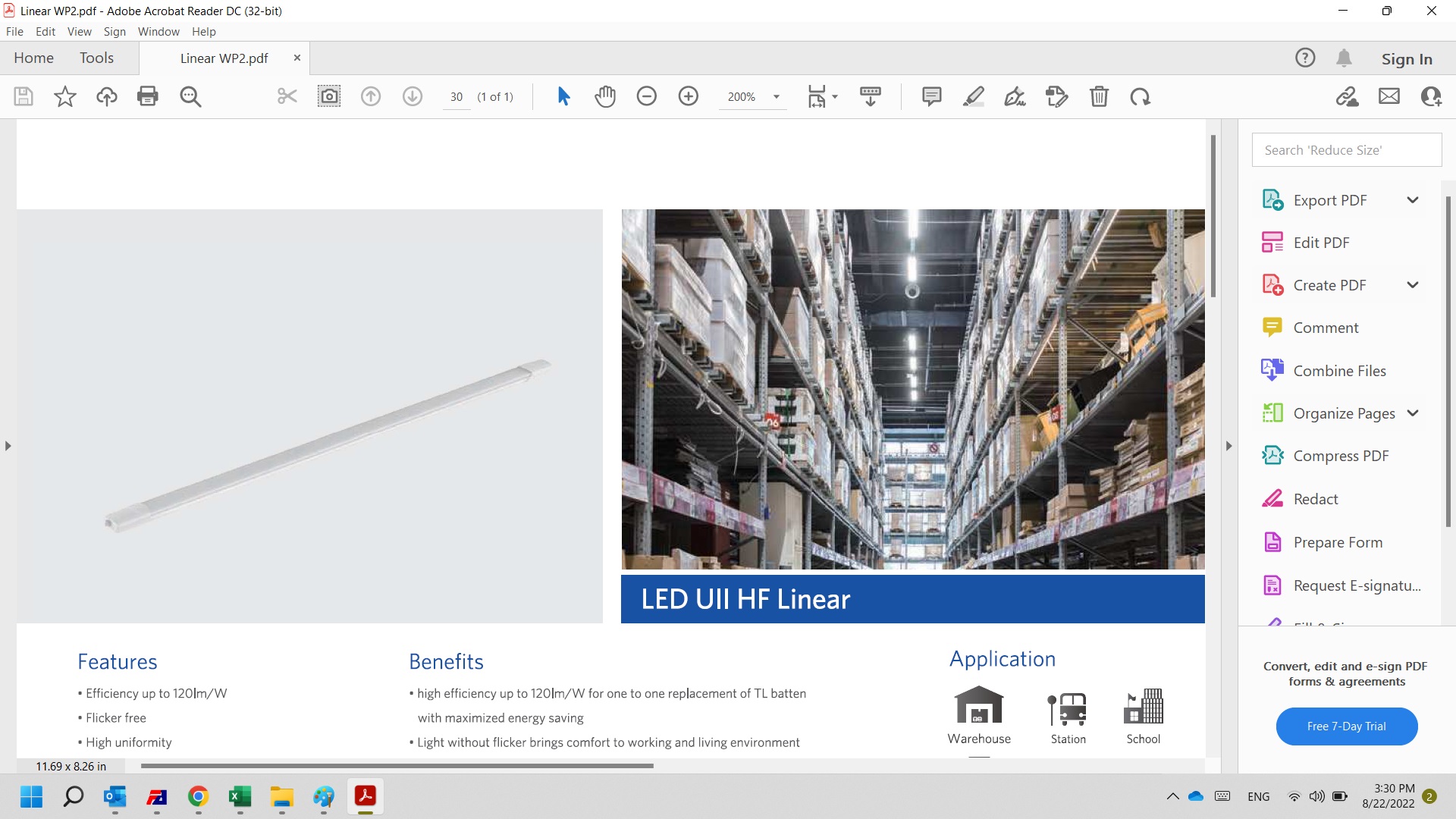Close the Linear WP2.pdf tab
Viewport: 1456px width, 819px height.
point(297,58)
